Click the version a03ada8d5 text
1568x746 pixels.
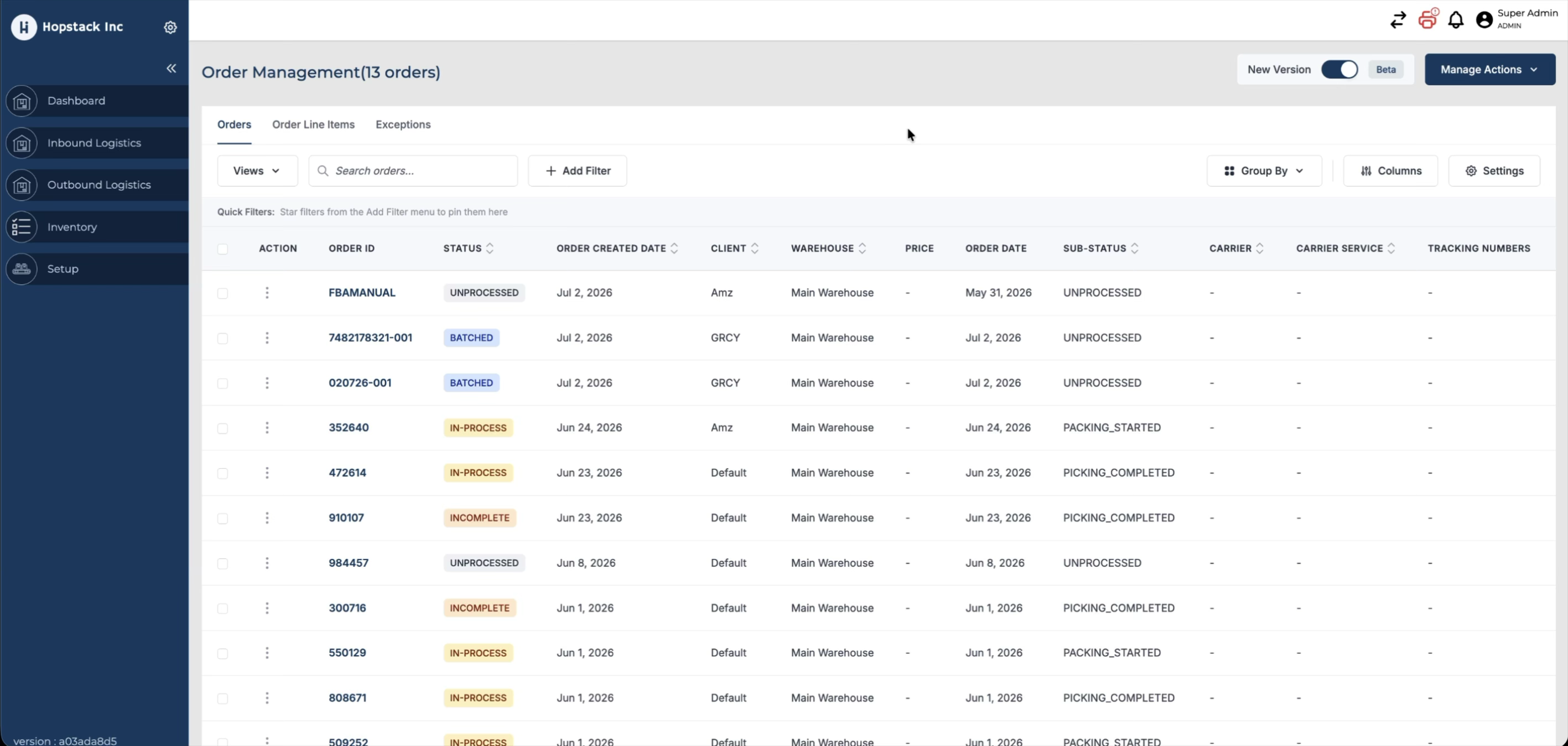pyautogui.click(x=65, y=740)
